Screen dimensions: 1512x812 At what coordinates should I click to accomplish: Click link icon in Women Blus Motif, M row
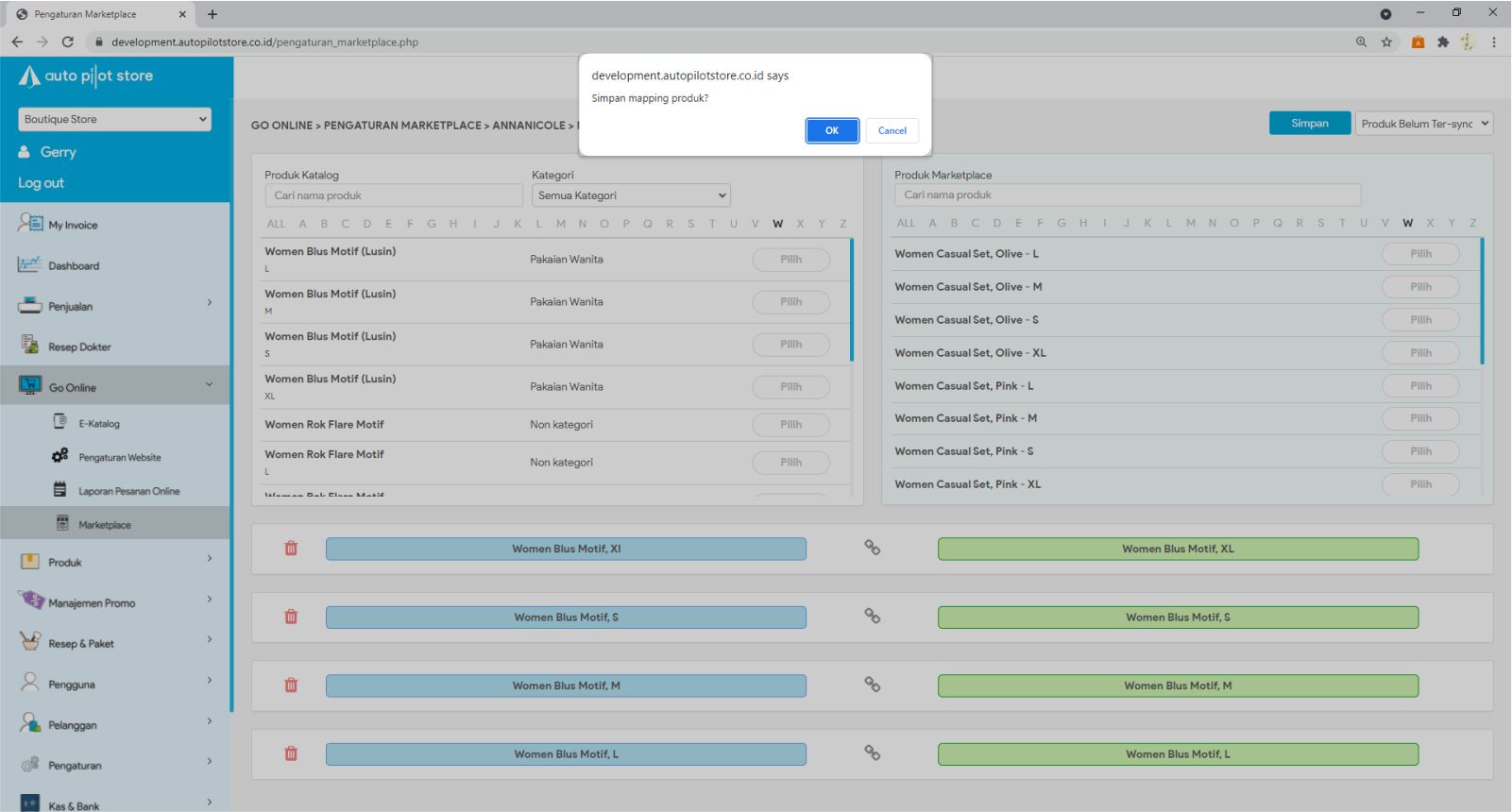tap(873, 685)
